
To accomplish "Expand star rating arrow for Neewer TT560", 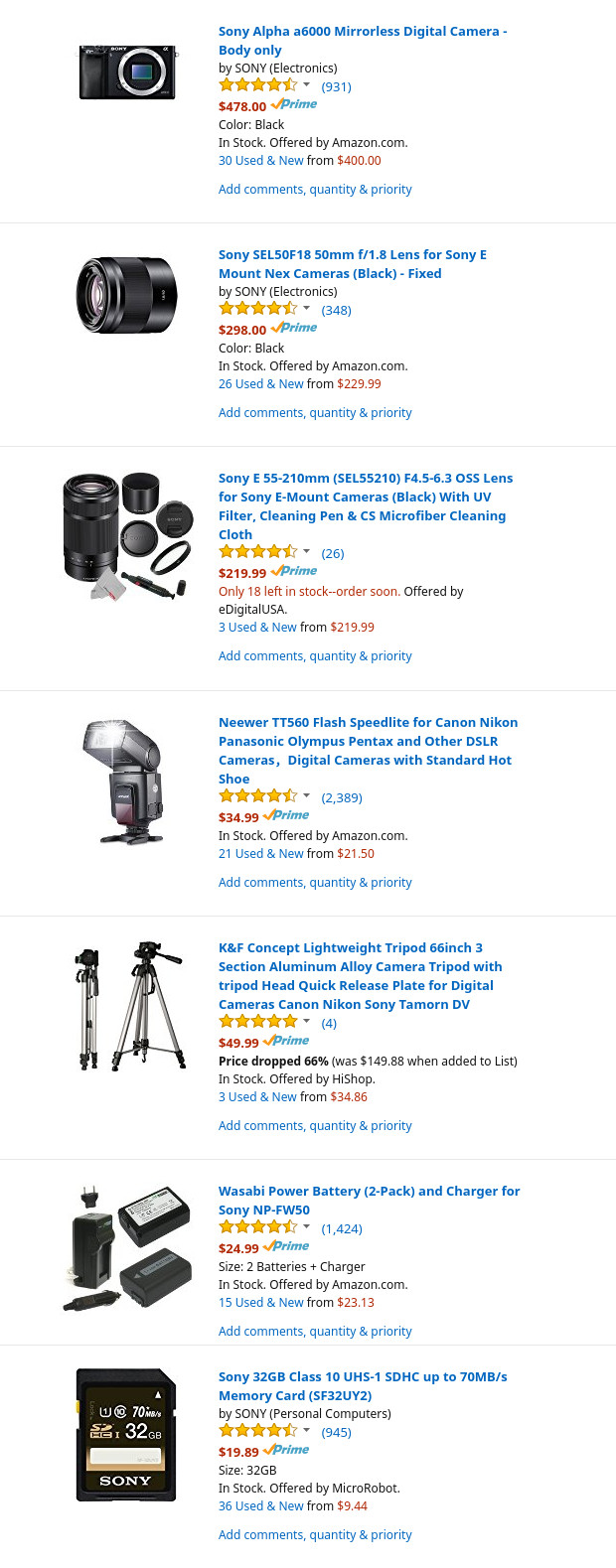I will 306,796.
